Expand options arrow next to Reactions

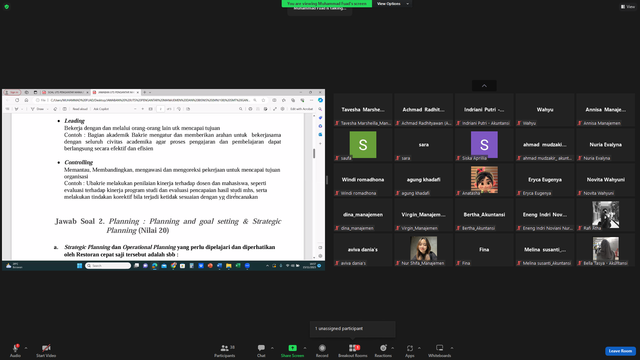pyautogui.click(x=392, y=348)
